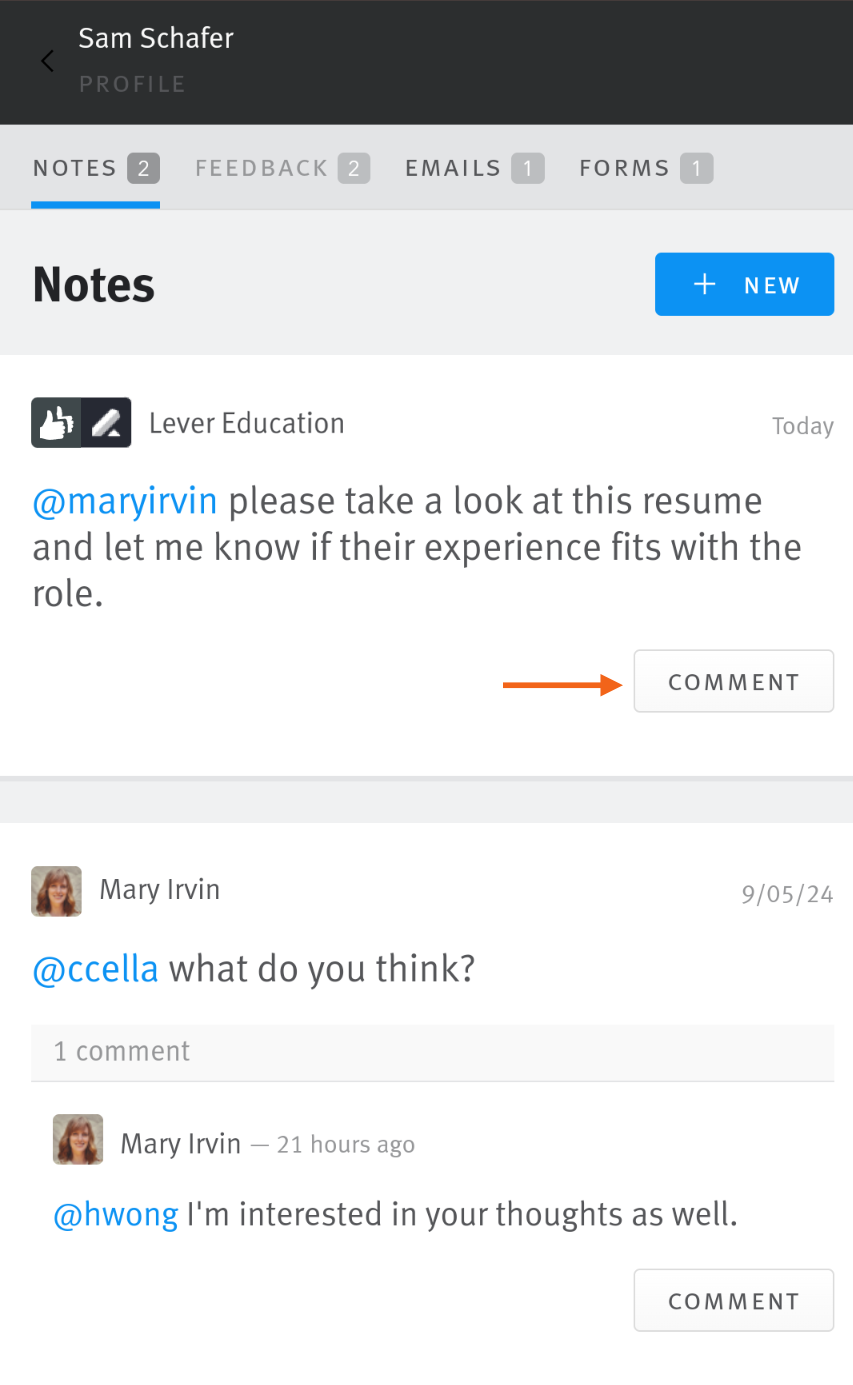Viewport: 853px width, 1385px height.
Task: Click the Sam Schafer profile title
Action: click(156, 38)
